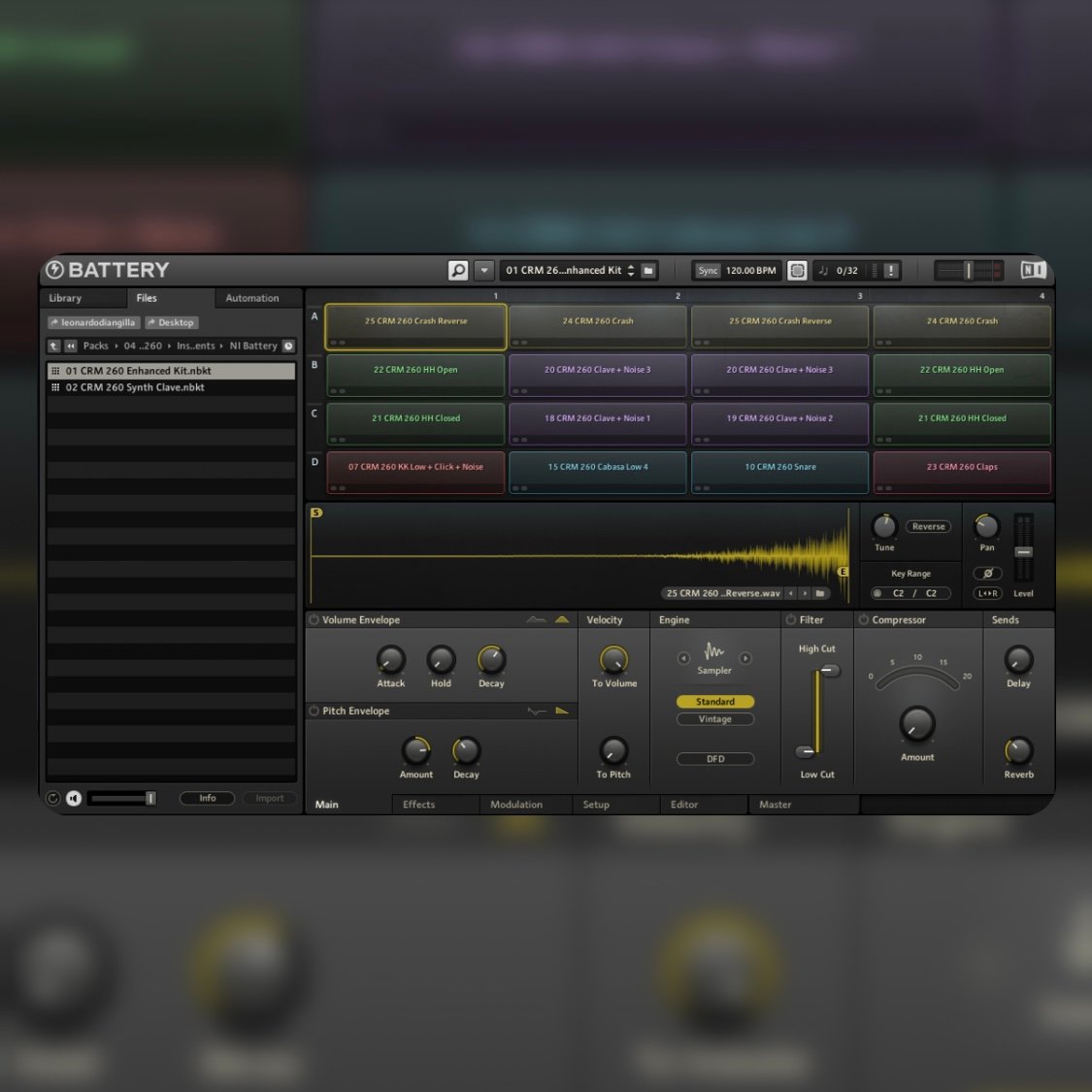Image resolution: width=1092 pixels, height=1092 pixels.
Task: Toggle the Reverse button
Action: point(928,526)
